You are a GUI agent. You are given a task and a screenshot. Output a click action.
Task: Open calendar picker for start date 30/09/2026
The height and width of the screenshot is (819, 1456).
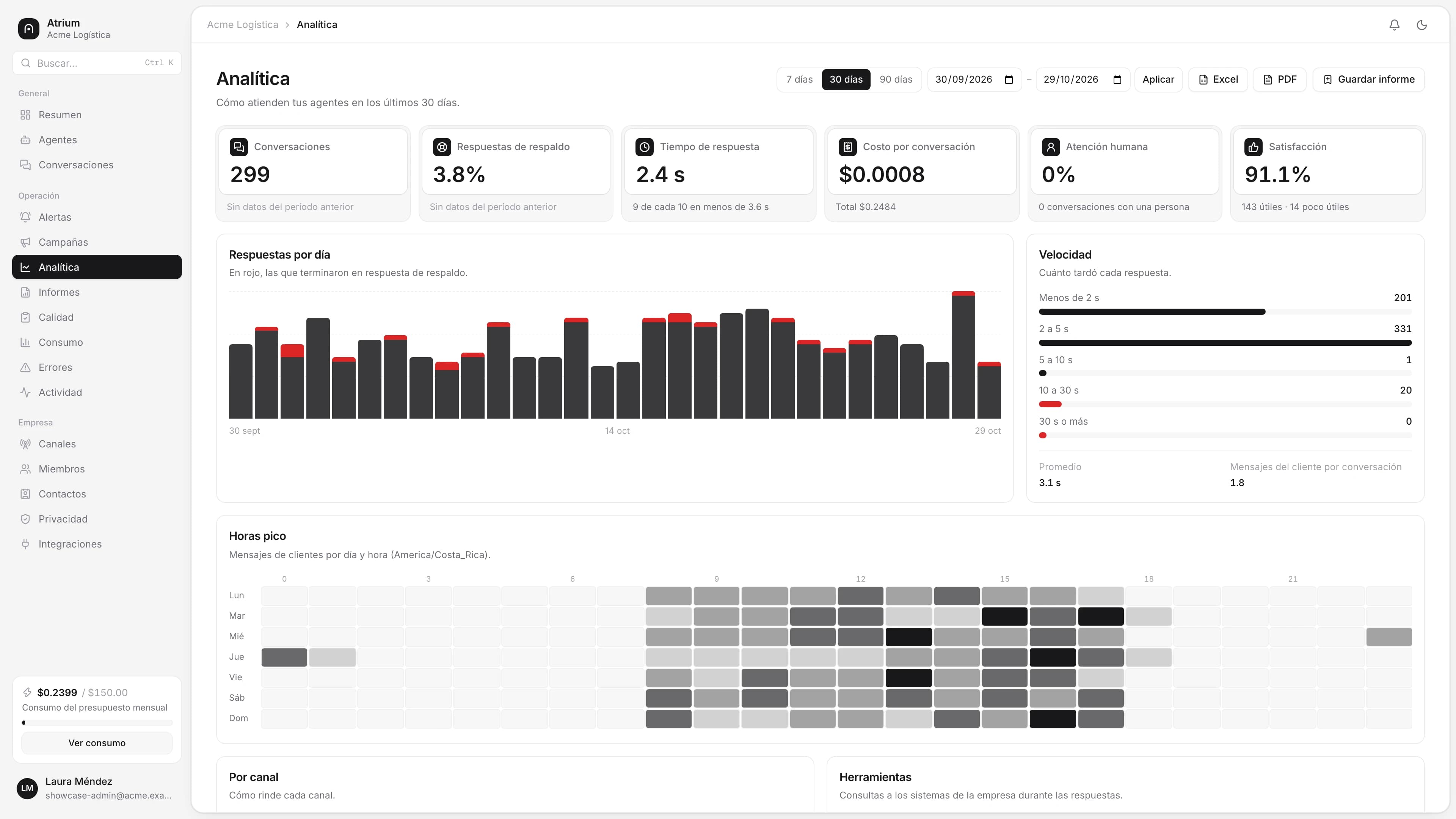coord(1009,80)
